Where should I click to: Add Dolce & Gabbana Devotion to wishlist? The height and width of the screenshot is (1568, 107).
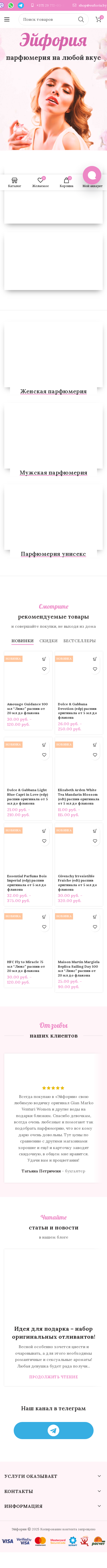95,669
